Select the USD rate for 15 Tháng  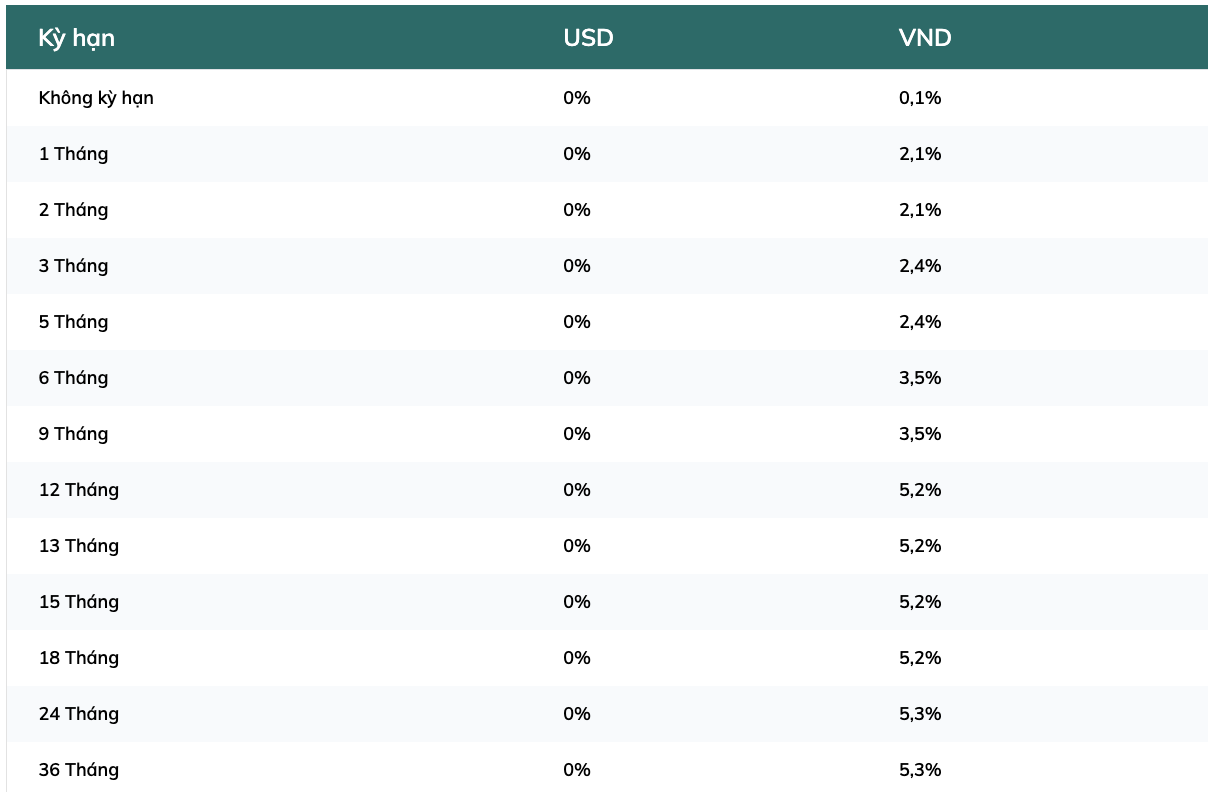point(577,602)
